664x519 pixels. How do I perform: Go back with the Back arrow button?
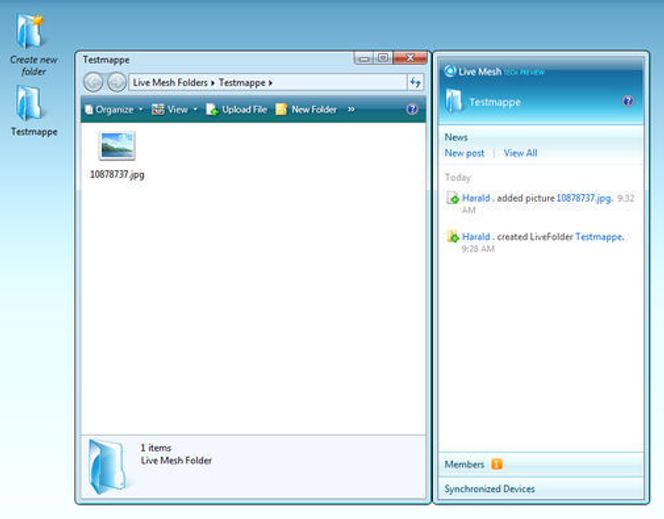[93, 82]
